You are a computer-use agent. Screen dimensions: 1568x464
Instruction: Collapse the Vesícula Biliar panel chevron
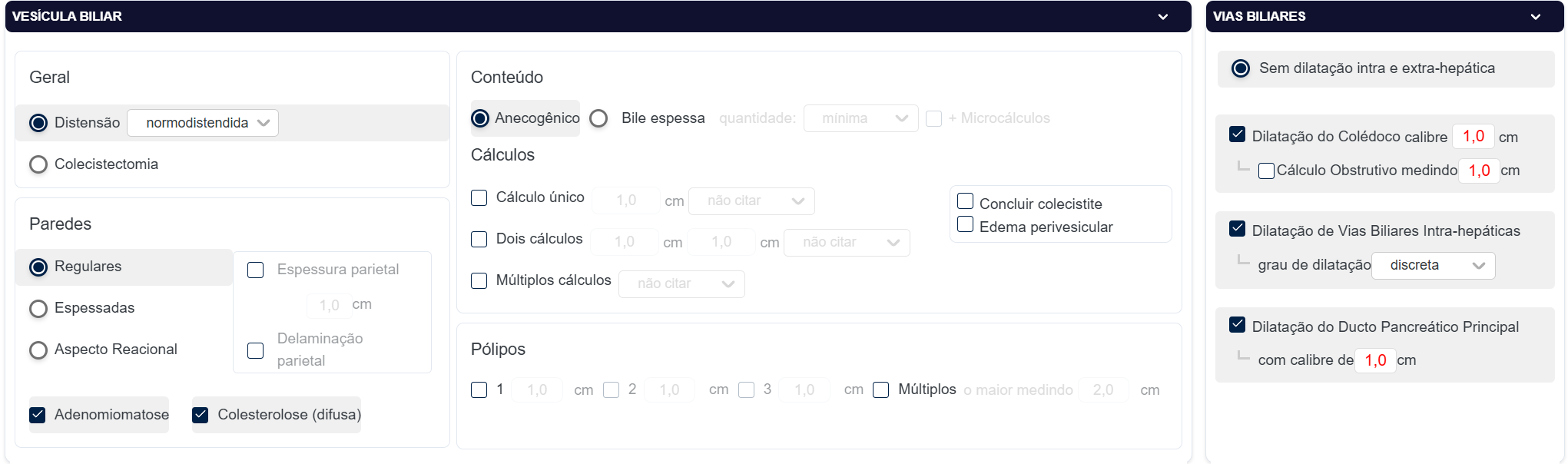[x=1162, y=17]
